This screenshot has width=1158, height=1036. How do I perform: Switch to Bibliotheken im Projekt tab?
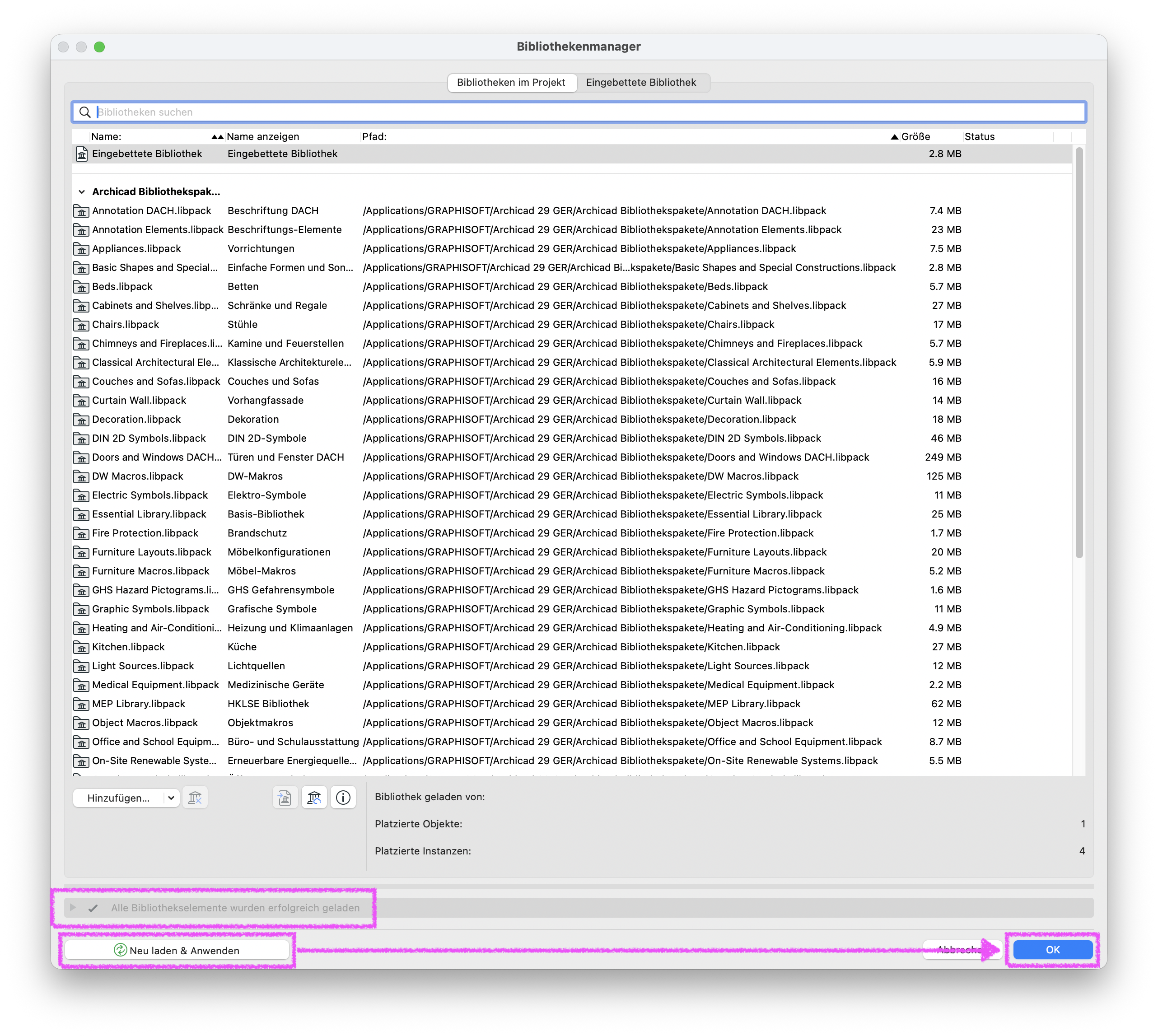pyautogui.click(x=511, y=83)
